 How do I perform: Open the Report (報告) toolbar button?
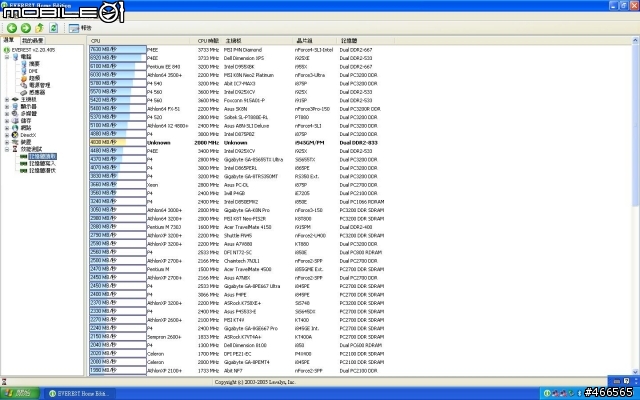click(x=80, y=28)
